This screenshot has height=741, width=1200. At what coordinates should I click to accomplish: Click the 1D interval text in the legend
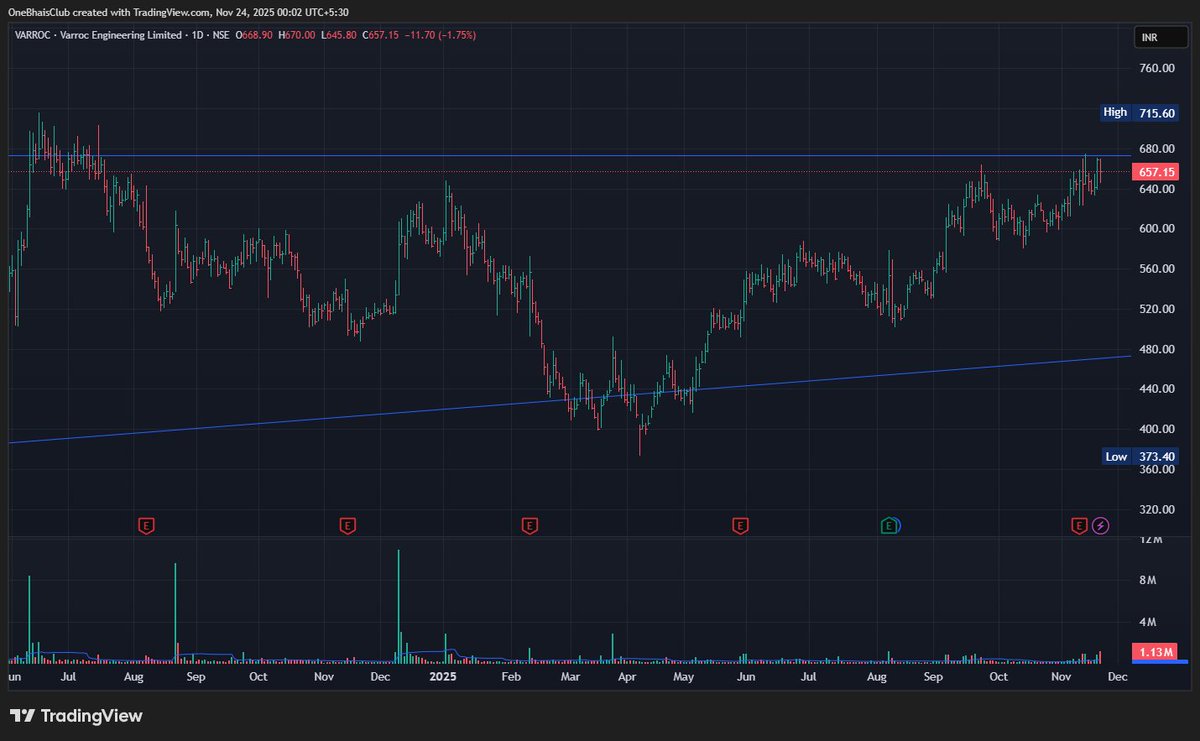coord(196,34)
